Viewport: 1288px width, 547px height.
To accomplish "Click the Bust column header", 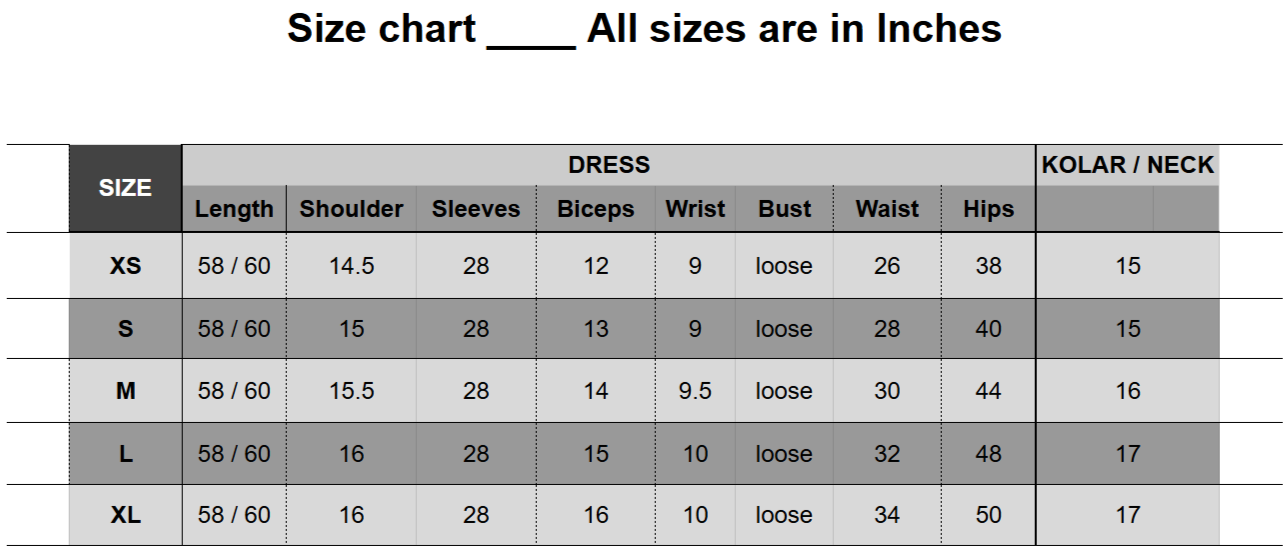I will tap(784, 209).
